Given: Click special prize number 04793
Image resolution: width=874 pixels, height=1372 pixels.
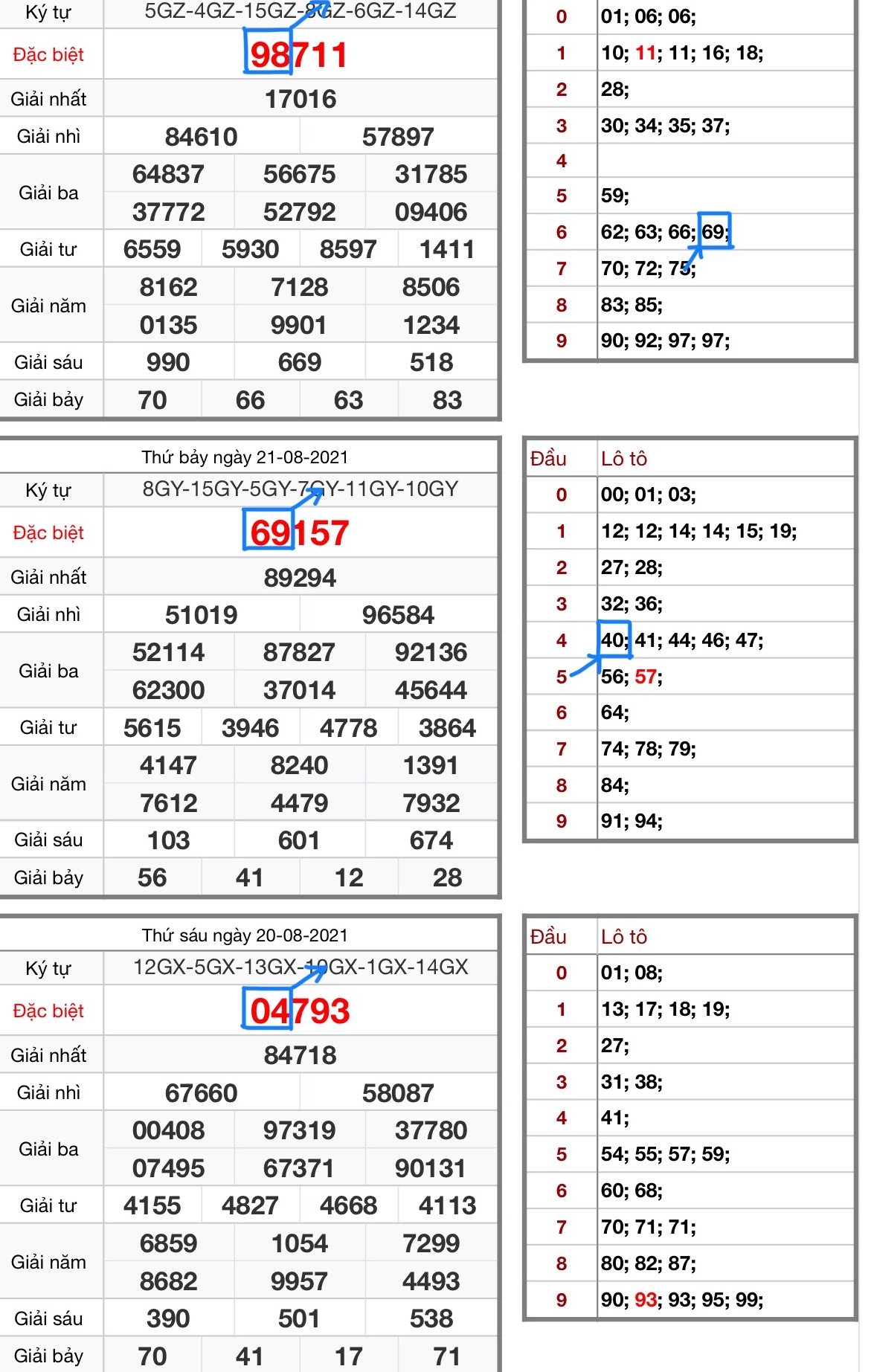Looking at the screenshot, I should [299, 1011].
